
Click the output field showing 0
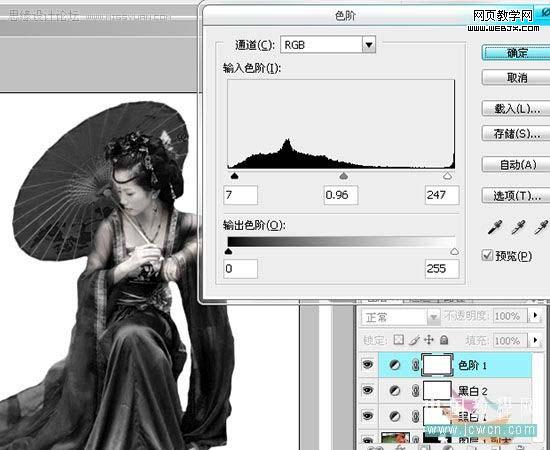pos(241,269)
